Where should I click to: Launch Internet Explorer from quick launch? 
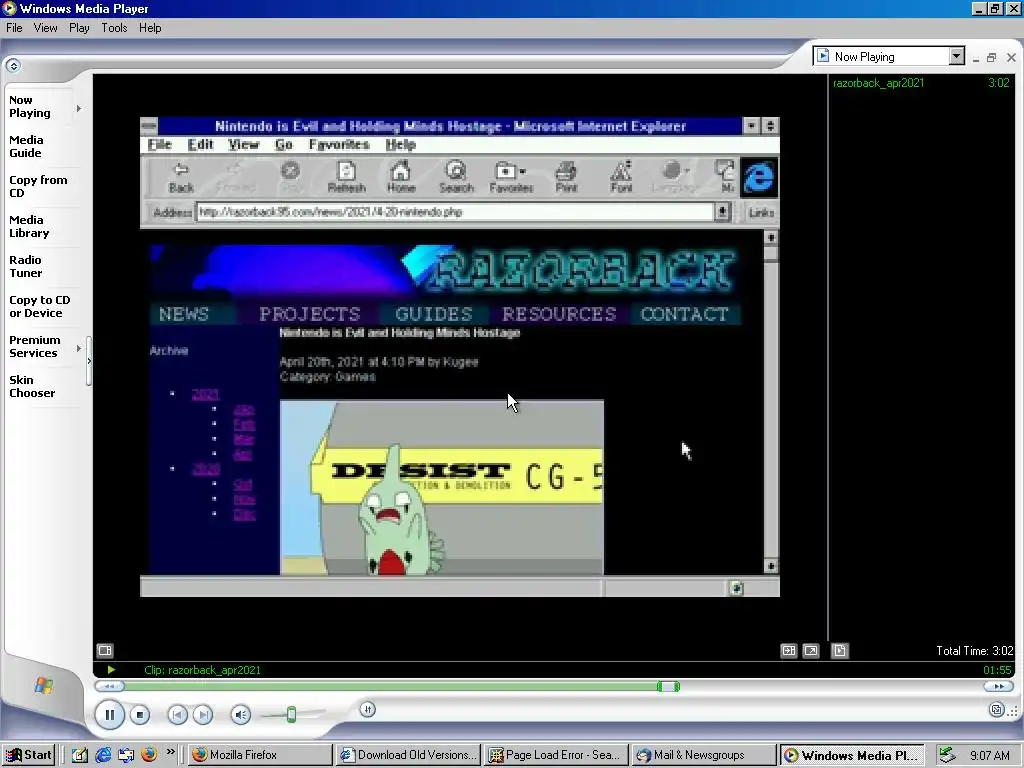[x=103, y=755]
